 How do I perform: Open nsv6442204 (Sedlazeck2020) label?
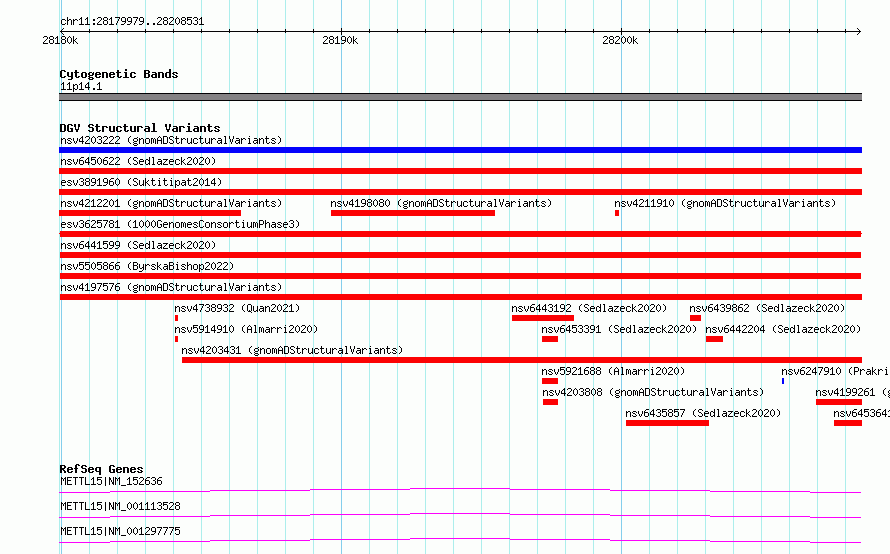click(783, 329)
